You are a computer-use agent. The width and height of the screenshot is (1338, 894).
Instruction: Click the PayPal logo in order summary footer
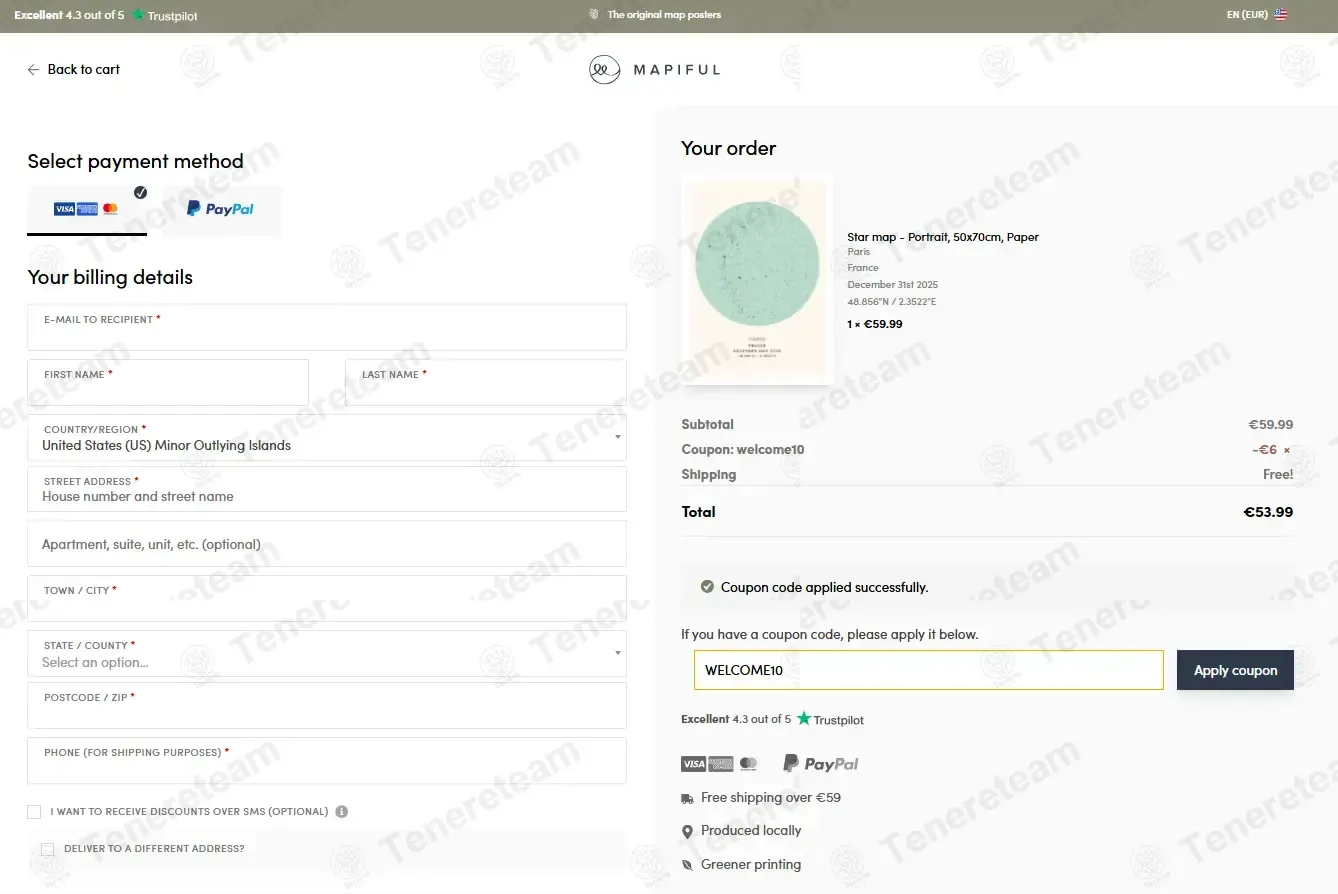click(x=820, y=764)
